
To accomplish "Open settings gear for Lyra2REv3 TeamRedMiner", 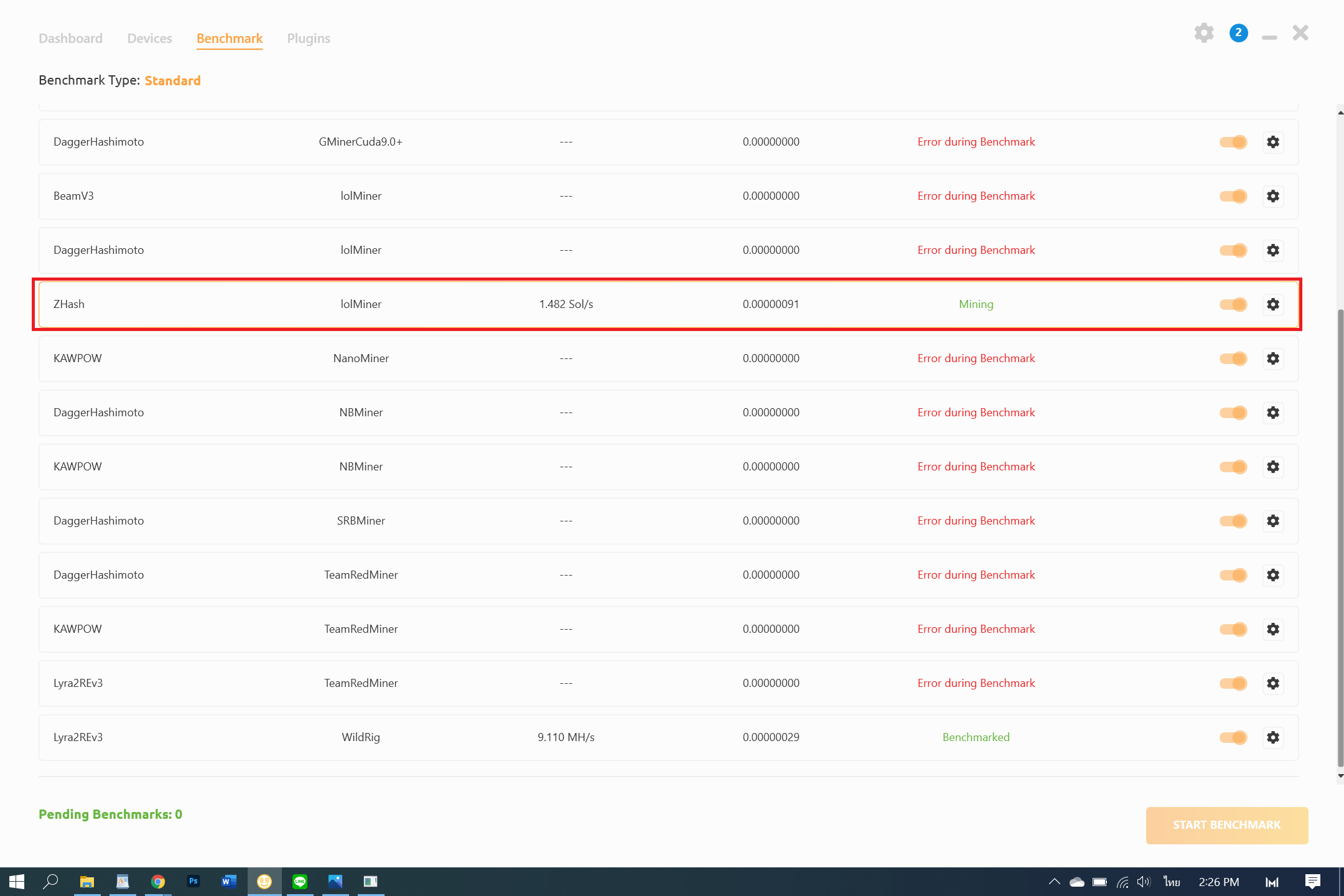I will pyautogui.click(x=1273, y=683).
